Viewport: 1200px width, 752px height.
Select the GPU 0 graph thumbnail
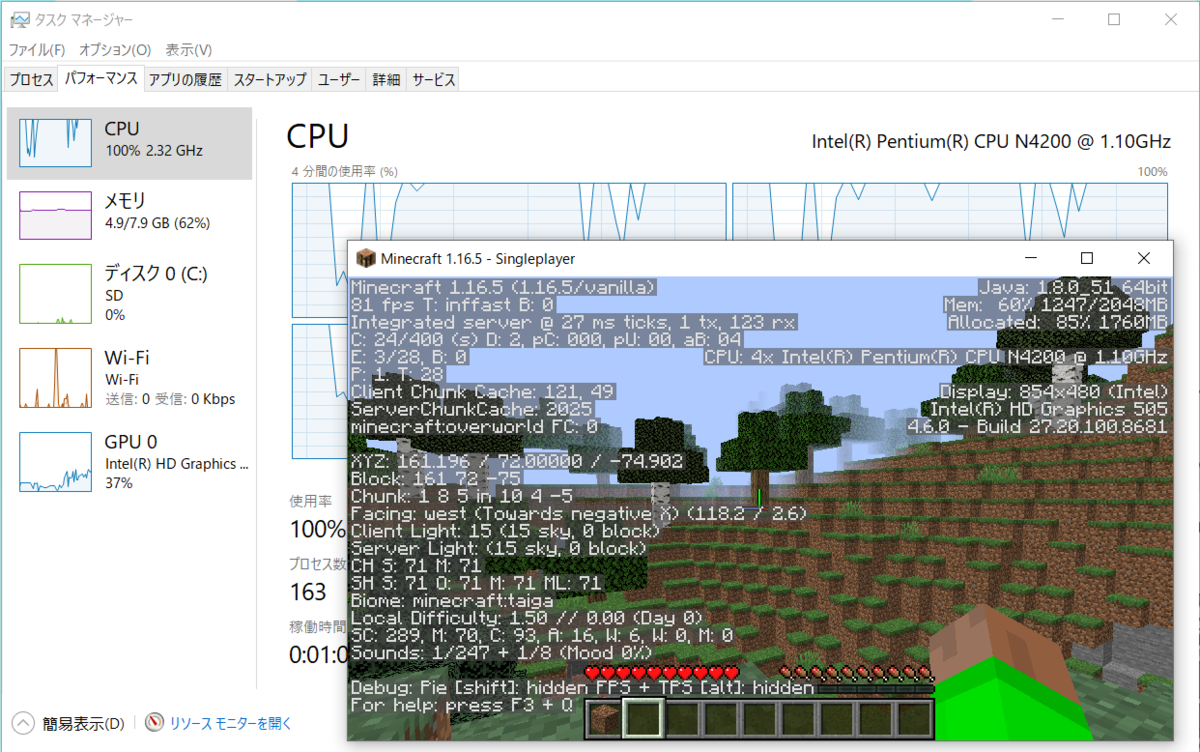pos(56,462)
